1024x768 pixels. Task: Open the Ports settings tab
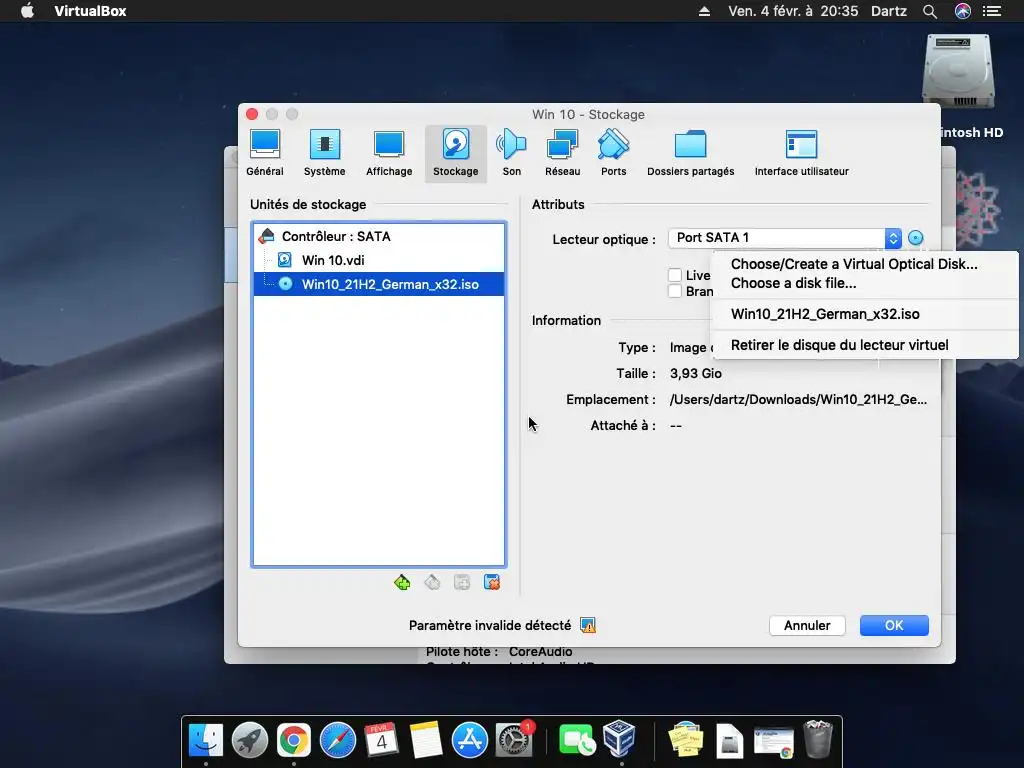[613, 153]
